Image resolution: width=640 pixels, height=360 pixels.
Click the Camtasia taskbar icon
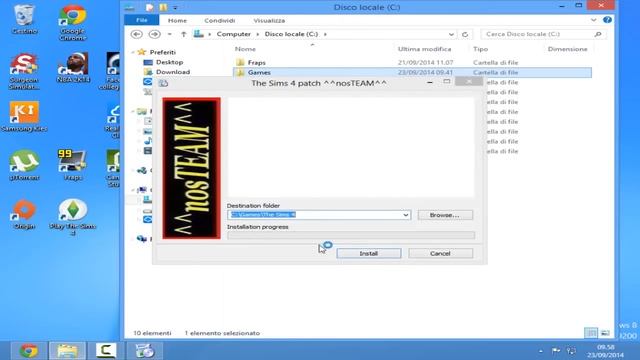(106, 351)
